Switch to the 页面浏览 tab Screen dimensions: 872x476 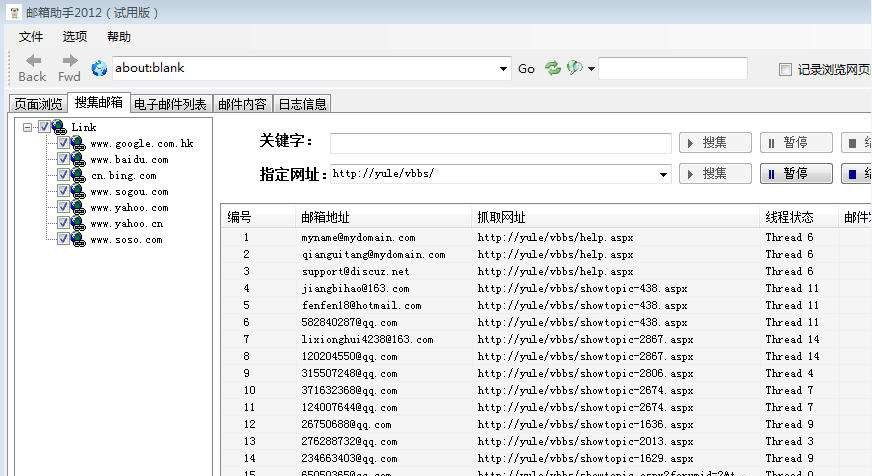38,104
